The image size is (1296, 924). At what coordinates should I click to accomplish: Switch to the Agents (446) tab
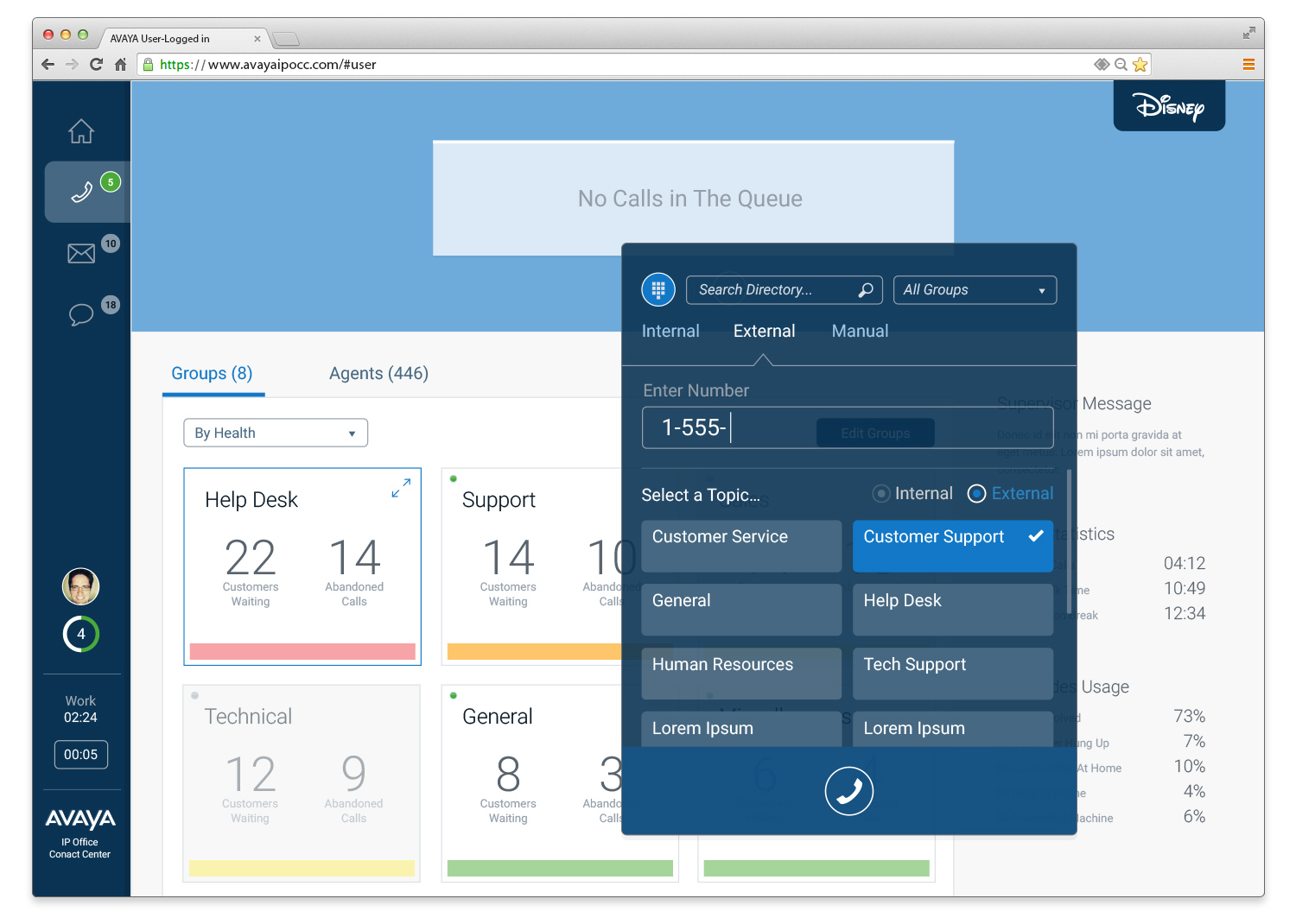coord(378,374)
